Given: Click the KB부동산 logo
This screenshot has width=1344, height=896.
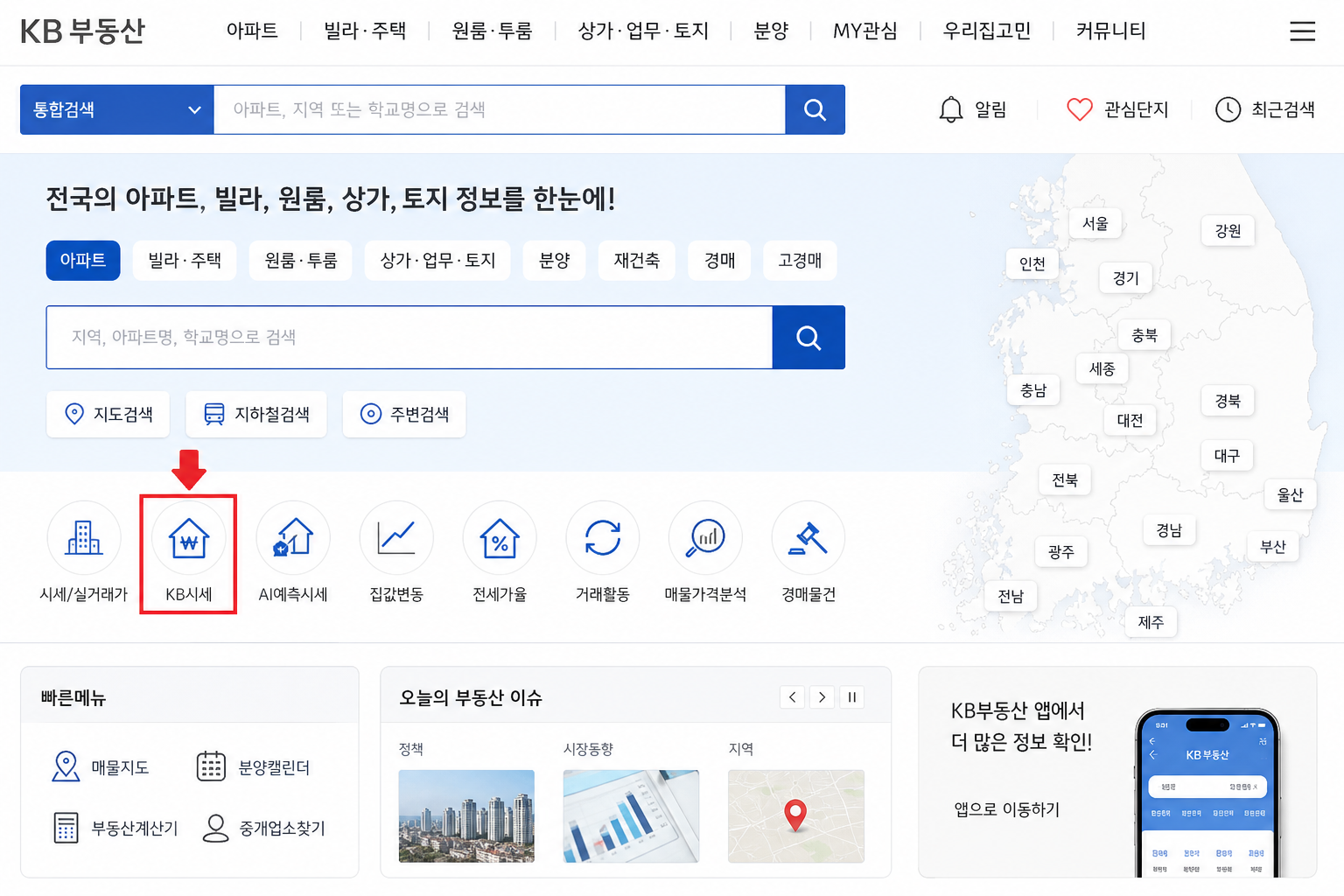Looking at the screenshot, I should 82,31.
